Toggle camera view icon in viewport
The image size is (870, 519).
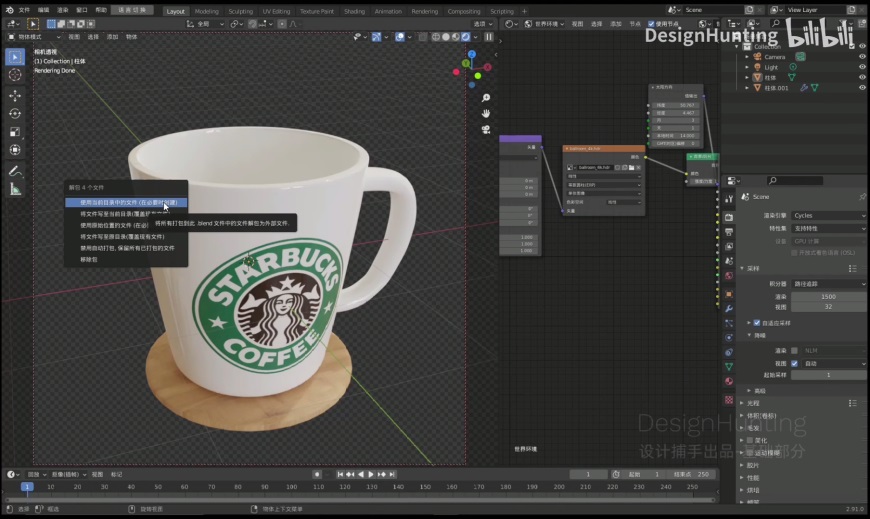pyautogui.click(x=486, y=129)
